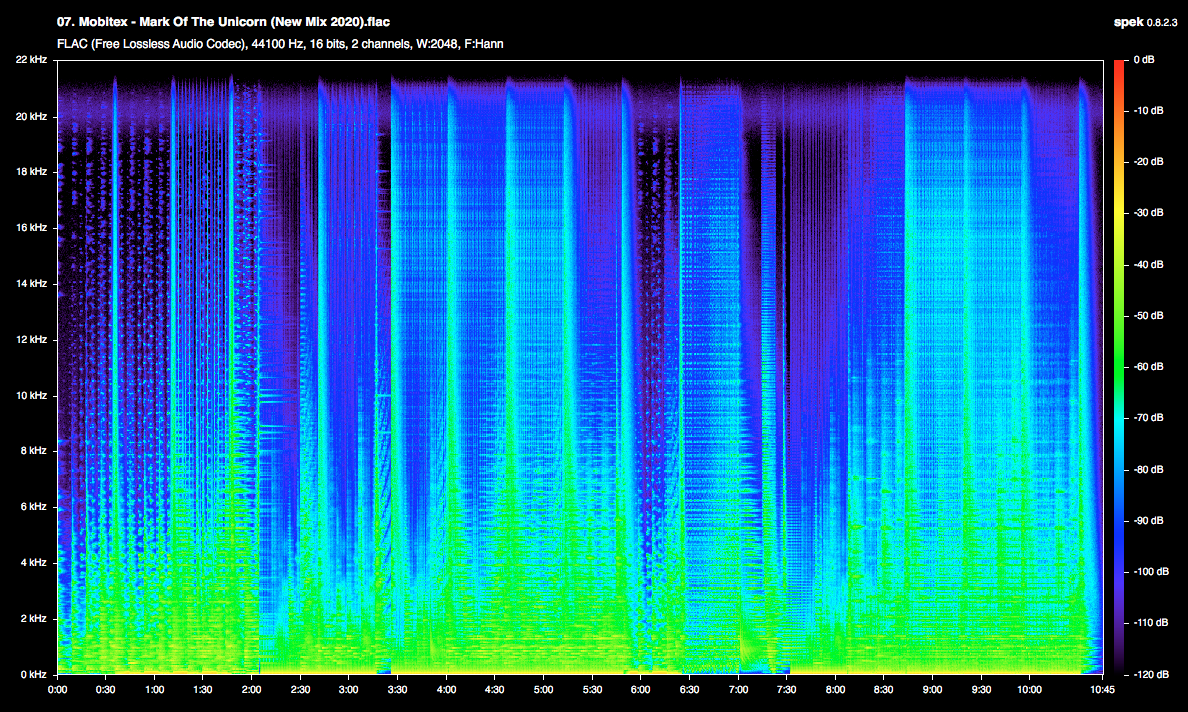Click the -20 dB legend label
1188x712 pixels.
point(1148,161)
